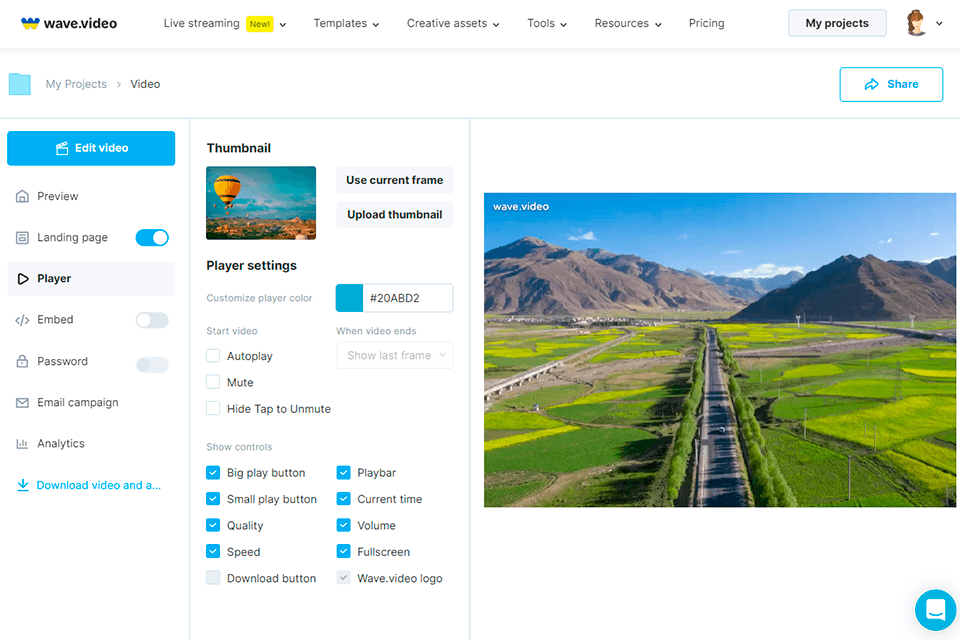The width and height of the screenshot is (960, 640).
Task: Uncheck the Big play button checkbox
Action: [x=213, y=473]
